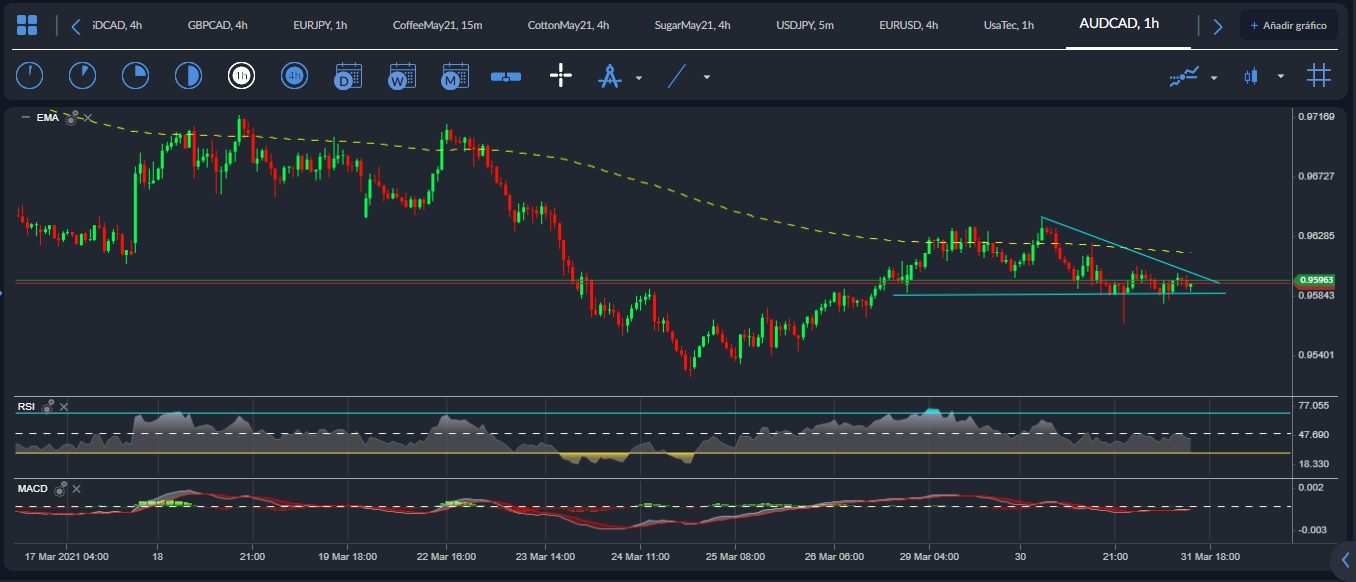This screenshot has height=582, width=1356.
Task: Click the 25 Mar 08:00 time label
Action: click(735, 555)
